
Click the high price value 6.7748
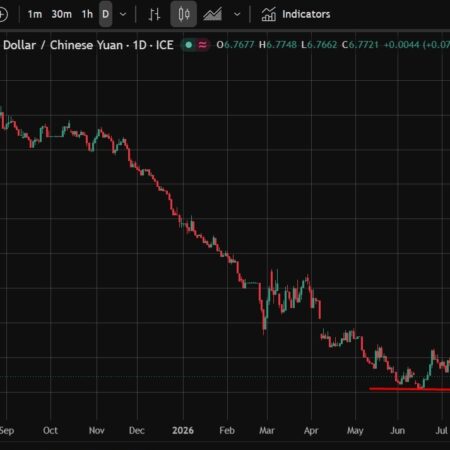282,45
